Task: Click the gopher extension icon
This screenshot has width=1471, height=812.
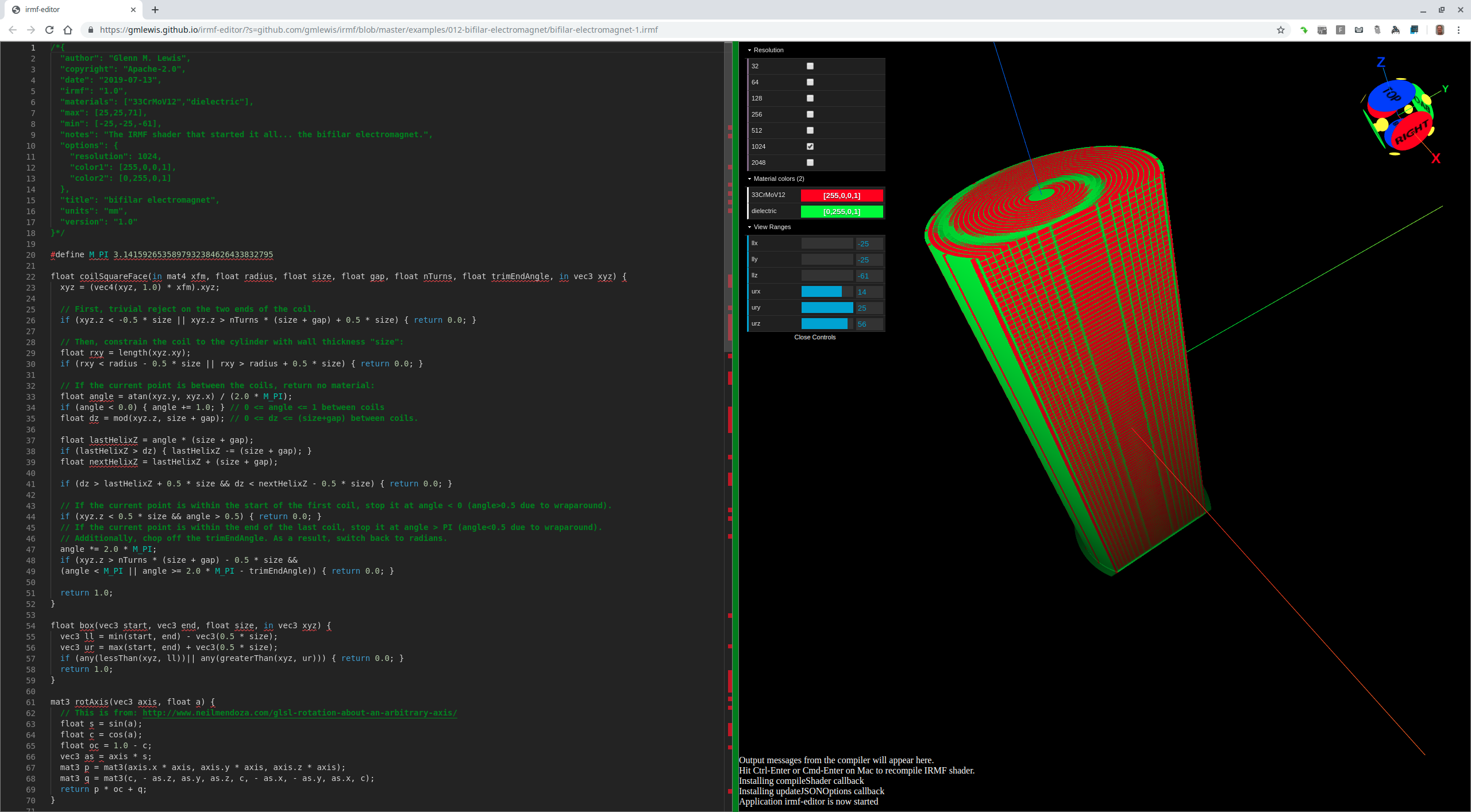Action: click(x=1377, y=30)
